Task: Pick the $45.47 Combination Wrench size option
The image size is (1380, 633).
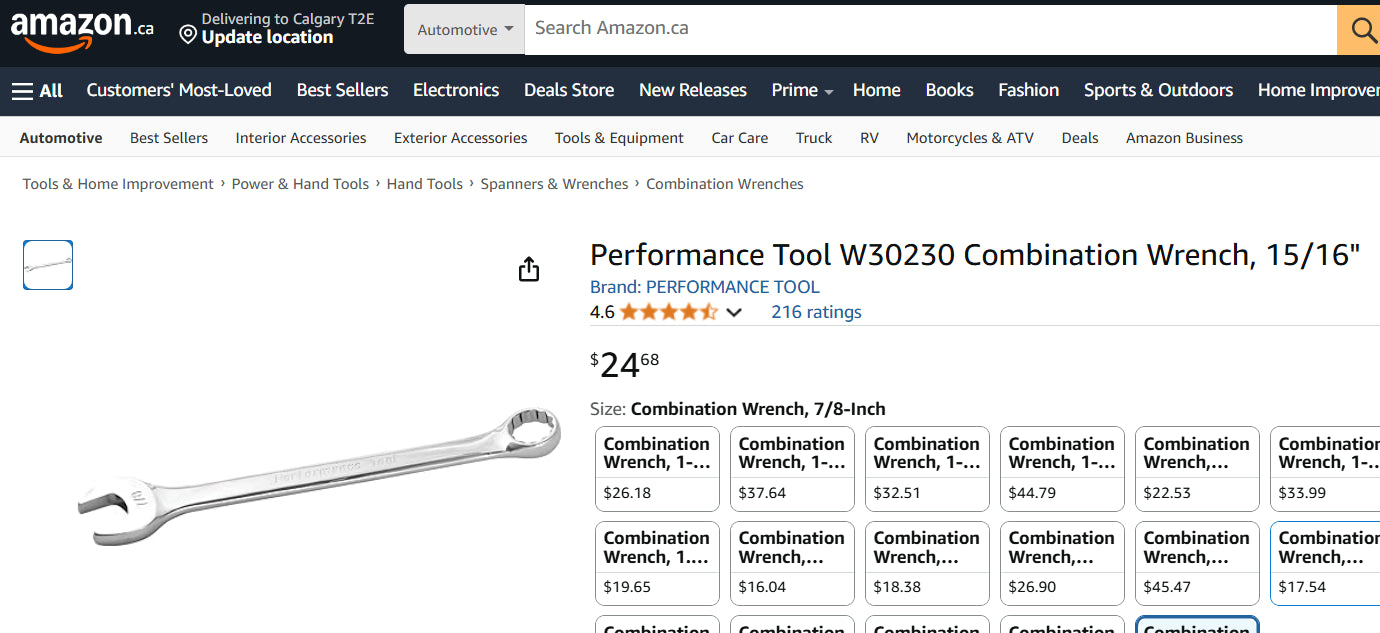Action: pyautogui.click(x=1197, y=563)
